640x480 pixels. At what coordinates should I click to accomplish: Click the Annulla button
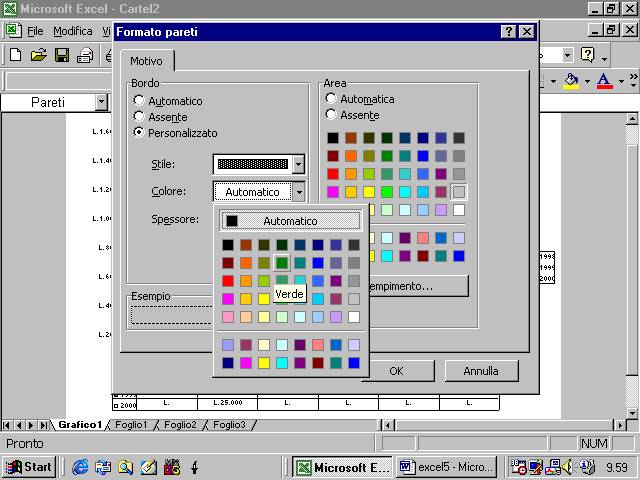(481, 371)
